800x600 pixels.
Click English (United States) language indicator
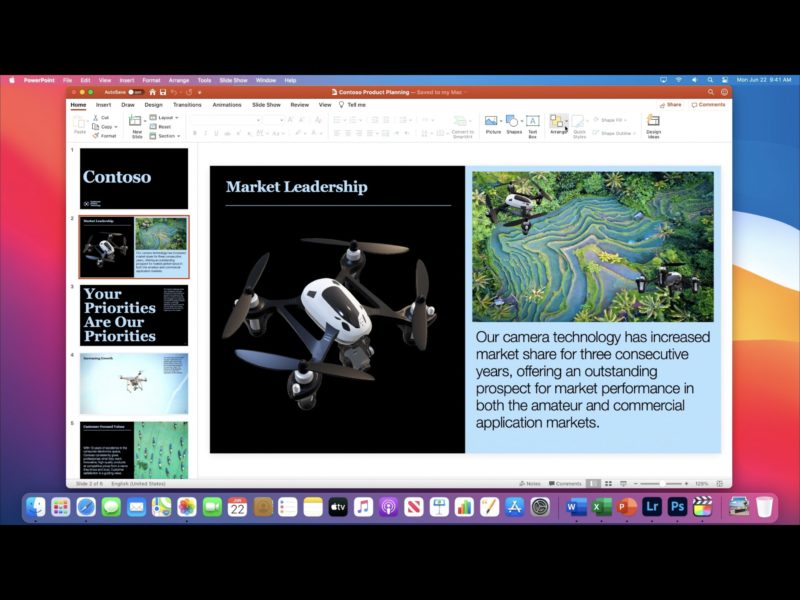(x=138, y=483)
